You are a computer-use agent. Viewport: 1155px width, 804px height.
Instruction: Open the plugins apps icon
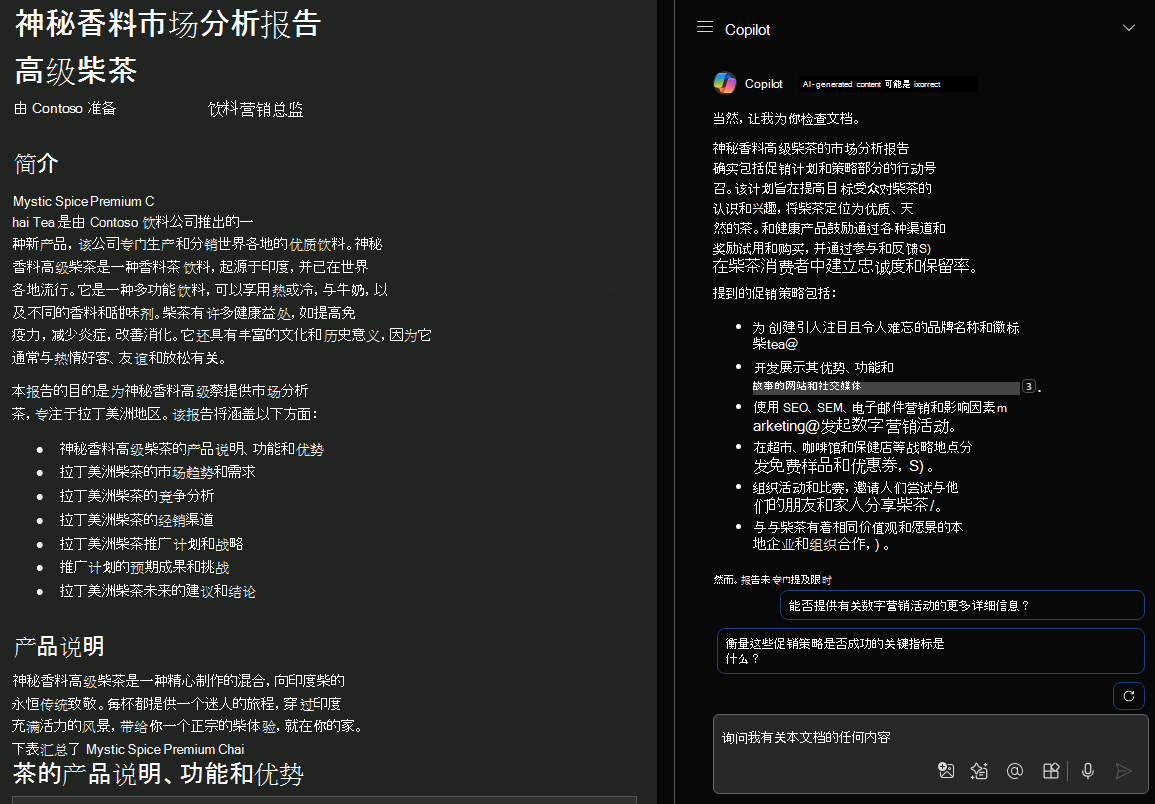point(1051,771)
